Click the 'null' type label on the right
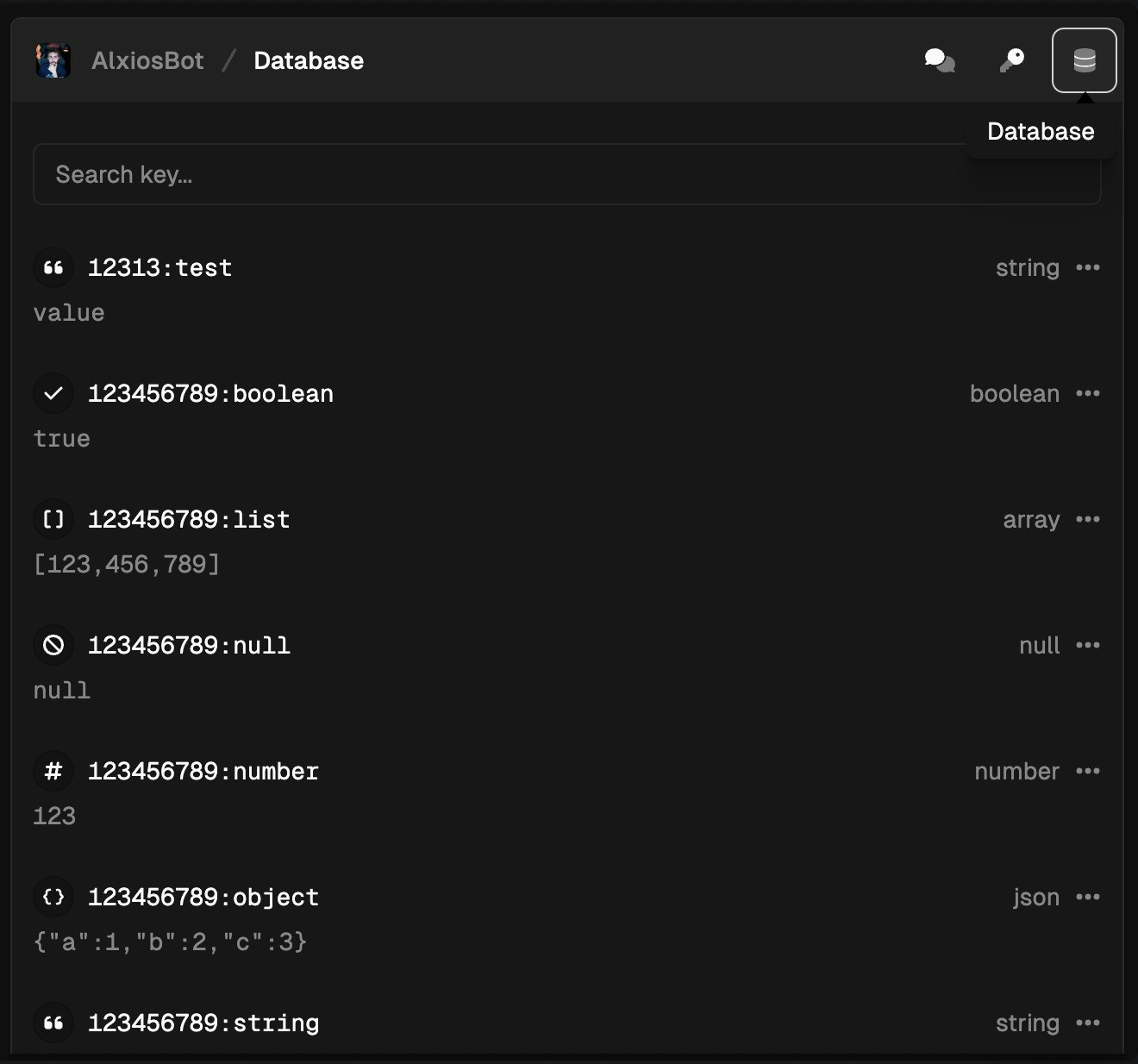1138x1064 pixels. coord(1040,645)
